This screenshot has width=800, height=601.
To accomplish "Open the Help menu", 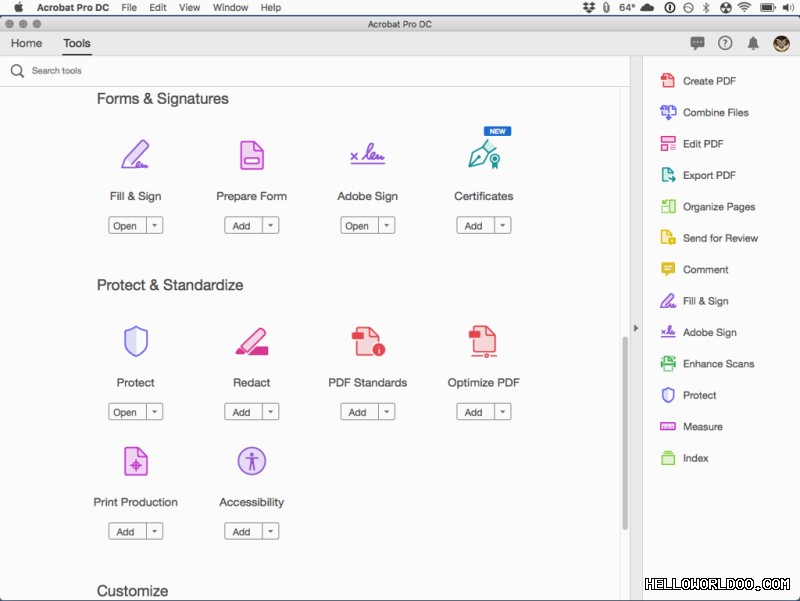I will click(270, 8).
